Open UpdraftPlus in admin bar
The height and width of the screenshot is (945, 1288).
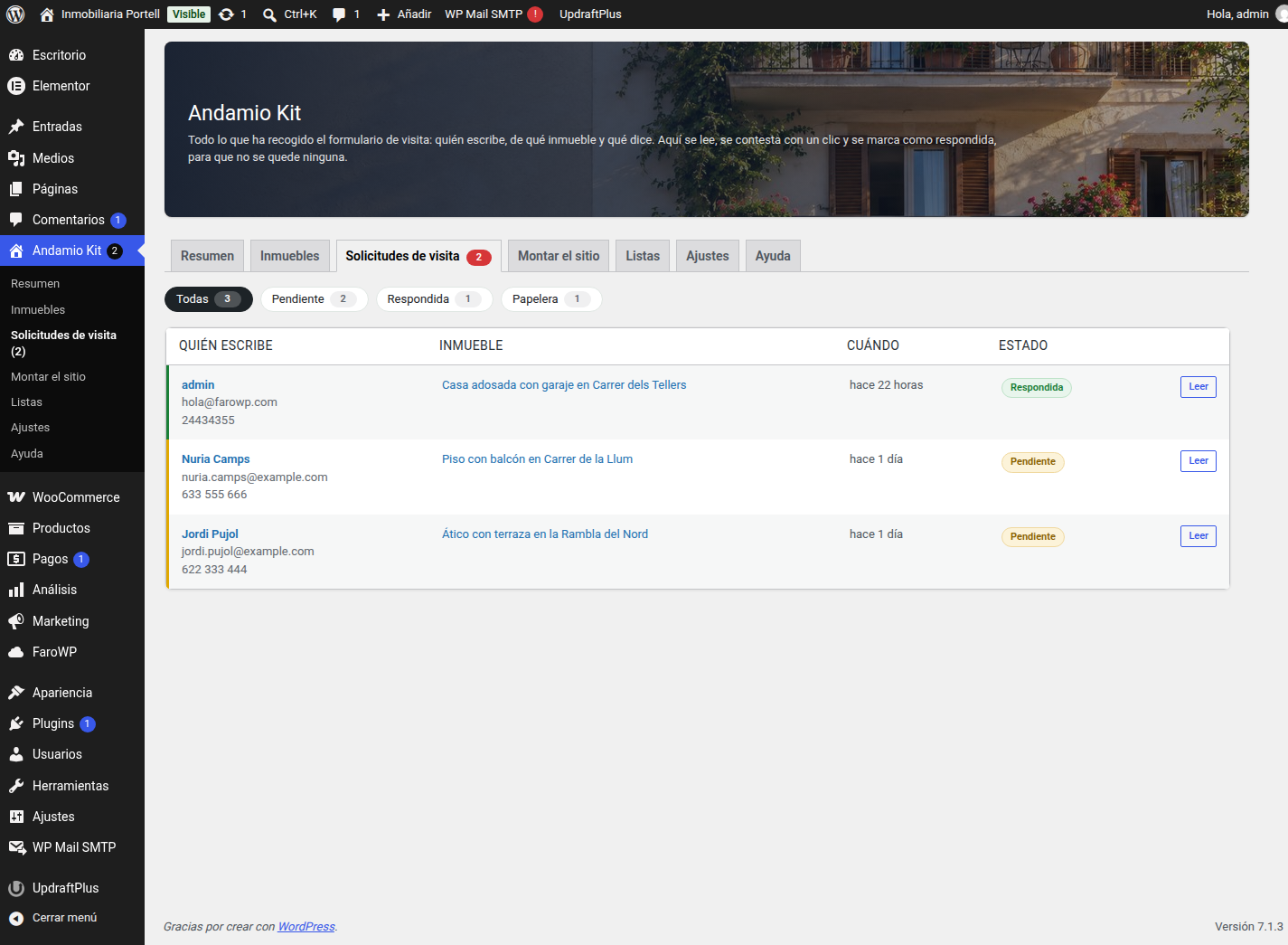pyautogui.click(x=590, y=14)
